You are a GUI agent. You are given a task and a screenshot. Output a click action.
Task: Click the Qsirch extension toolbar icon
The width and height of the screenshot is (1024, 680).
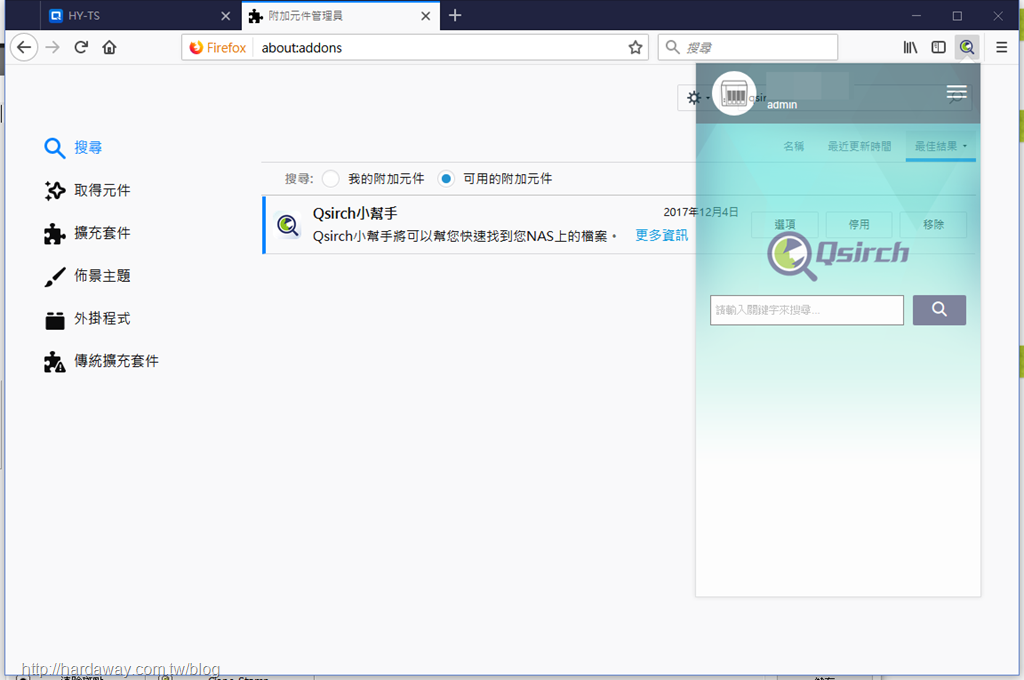967,47
